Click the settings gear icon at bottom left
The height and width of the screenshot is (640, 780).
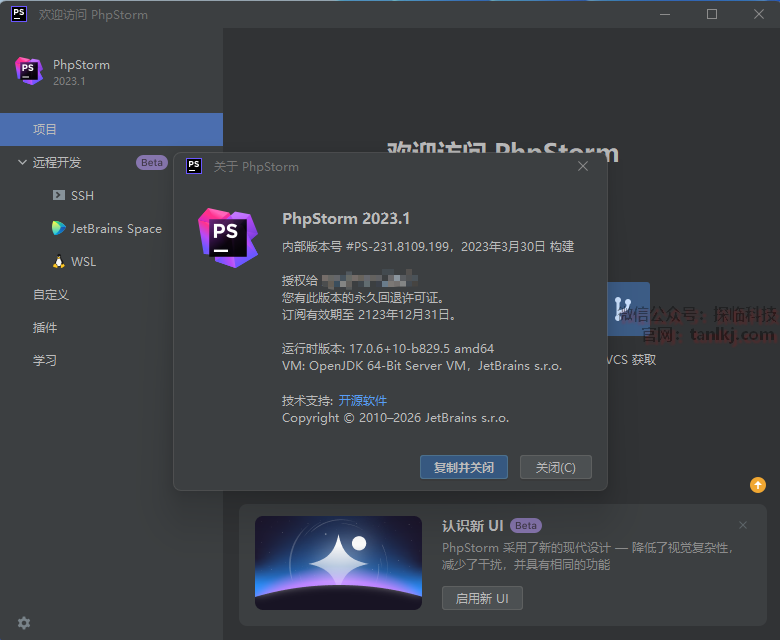24,622
